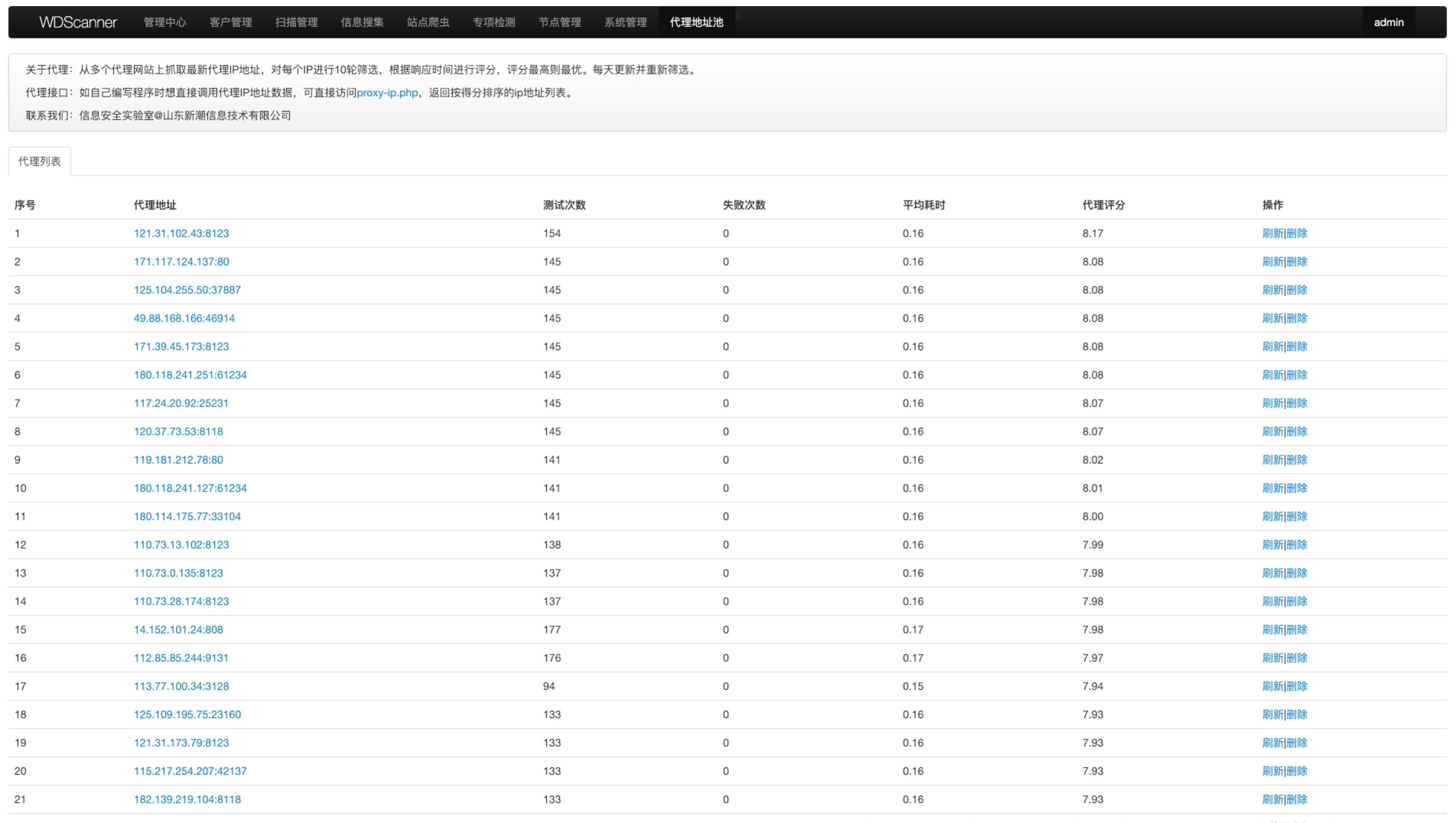The height and width of the screenshot is (823, 1456).
Task: Select 专项检测 in top navigation
Action: (x=494, y=22)
